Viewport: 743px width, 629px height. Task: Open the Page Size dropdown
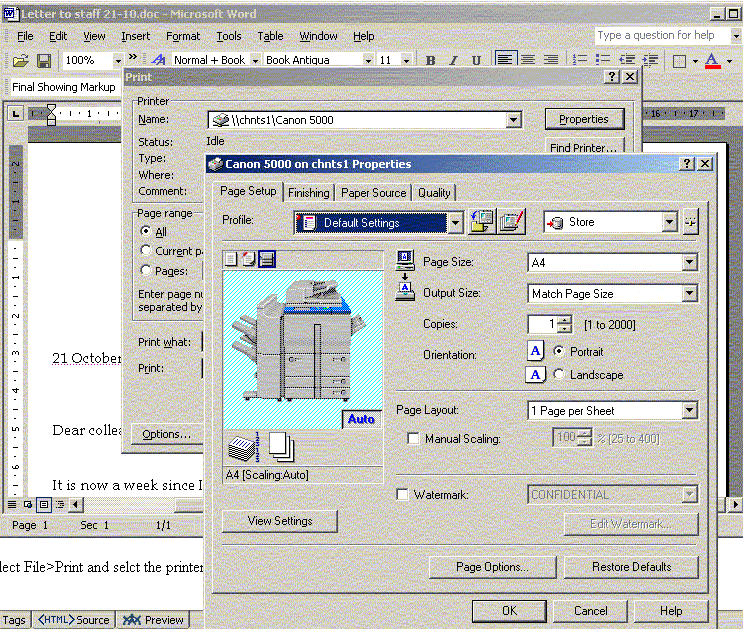coord(689,263)
